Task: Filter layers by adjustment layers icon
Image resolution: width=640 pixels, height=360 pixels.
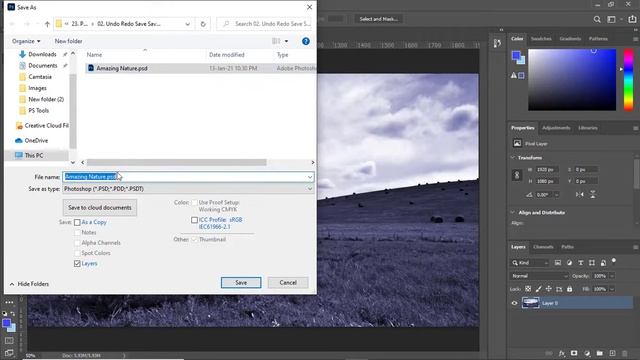Action: click(x=569, y=263)
